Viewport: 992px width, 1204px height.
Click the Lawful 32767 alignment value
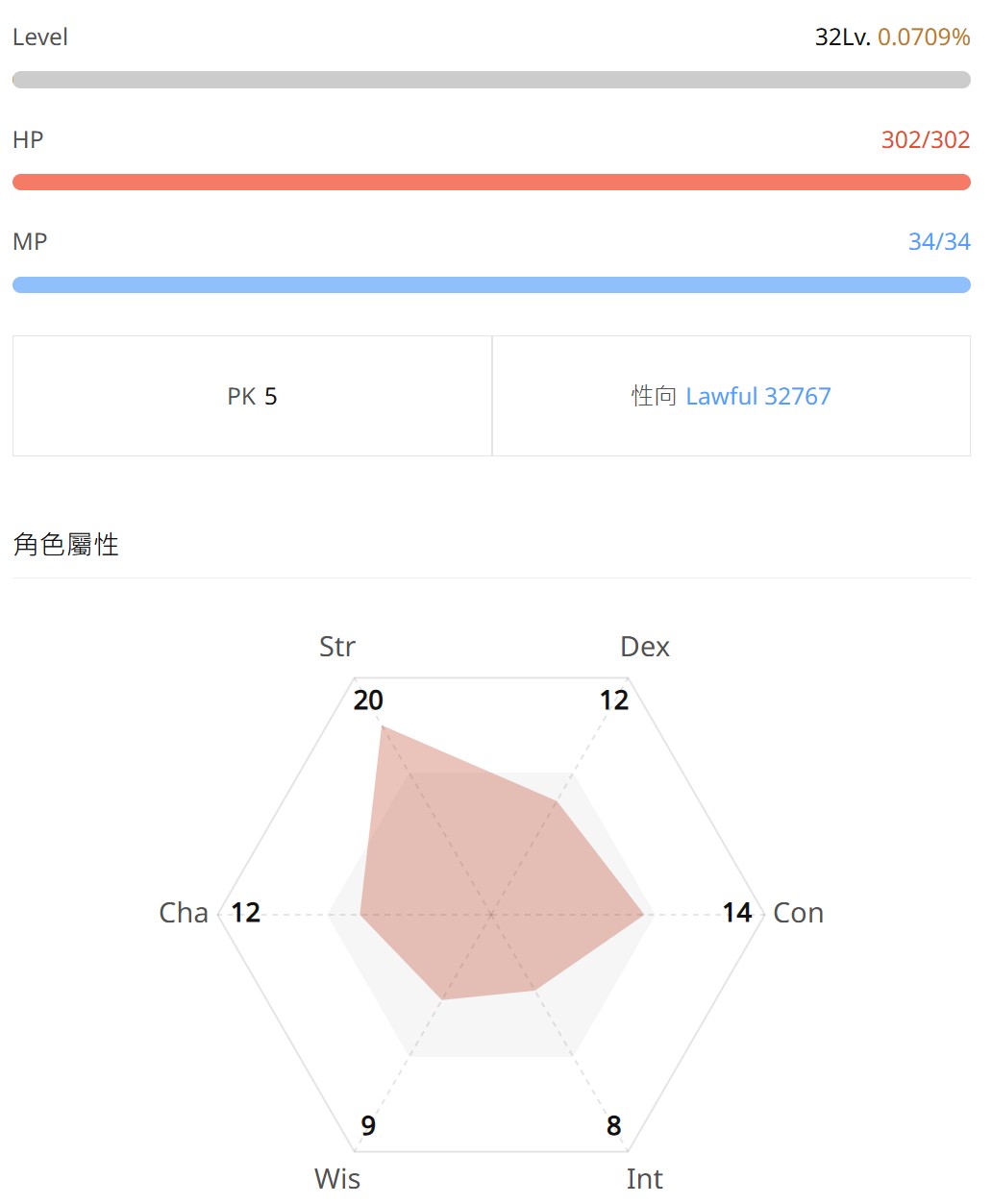point(757,396)
